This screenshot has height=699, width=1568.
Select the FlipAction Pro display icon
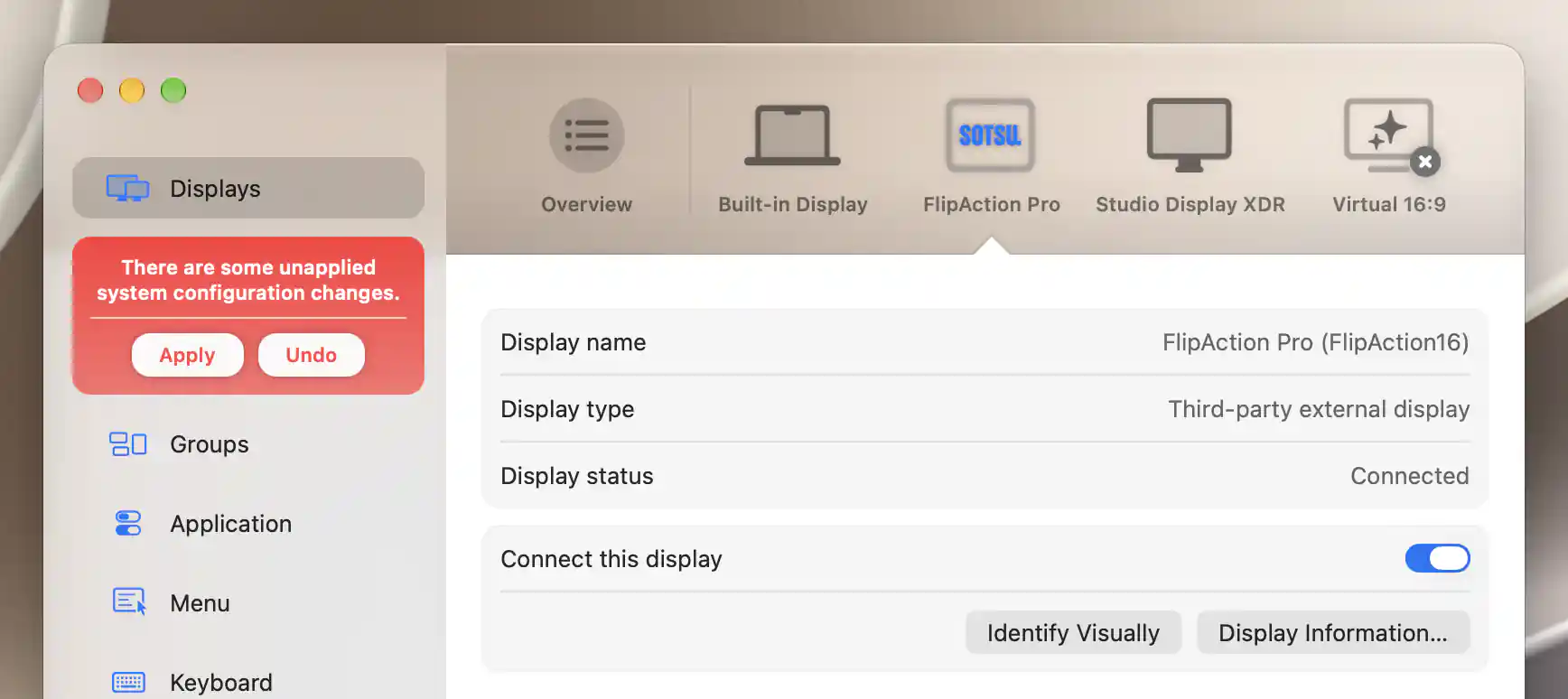point(990,135)
